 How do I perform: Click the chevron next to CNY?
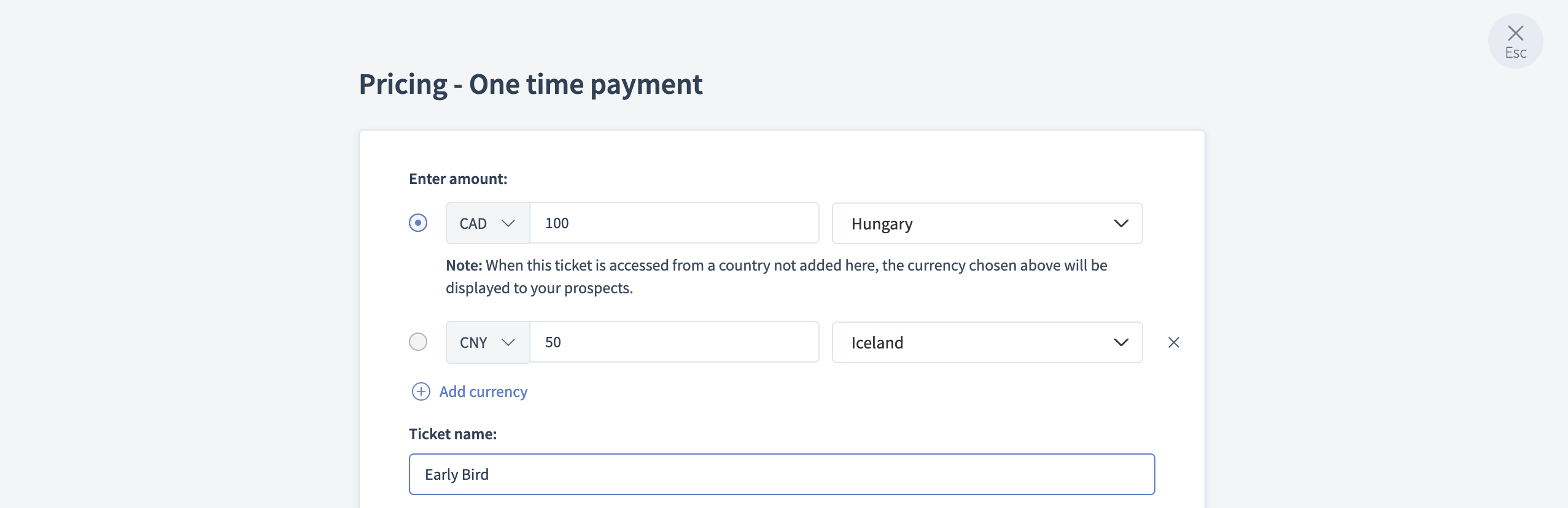(x=508, y=342)
